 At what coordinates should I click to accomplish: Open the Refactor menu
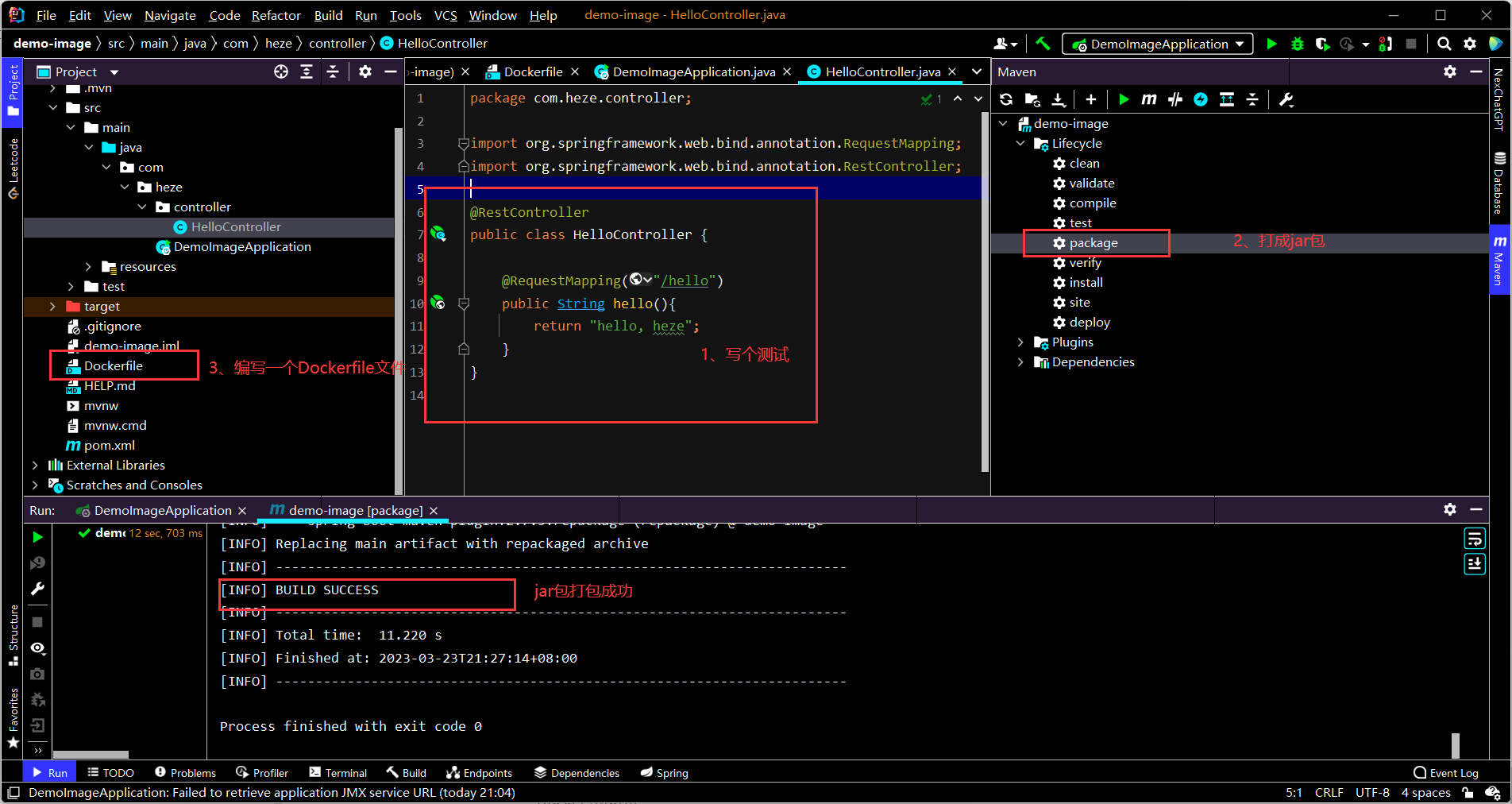point(276,15)
